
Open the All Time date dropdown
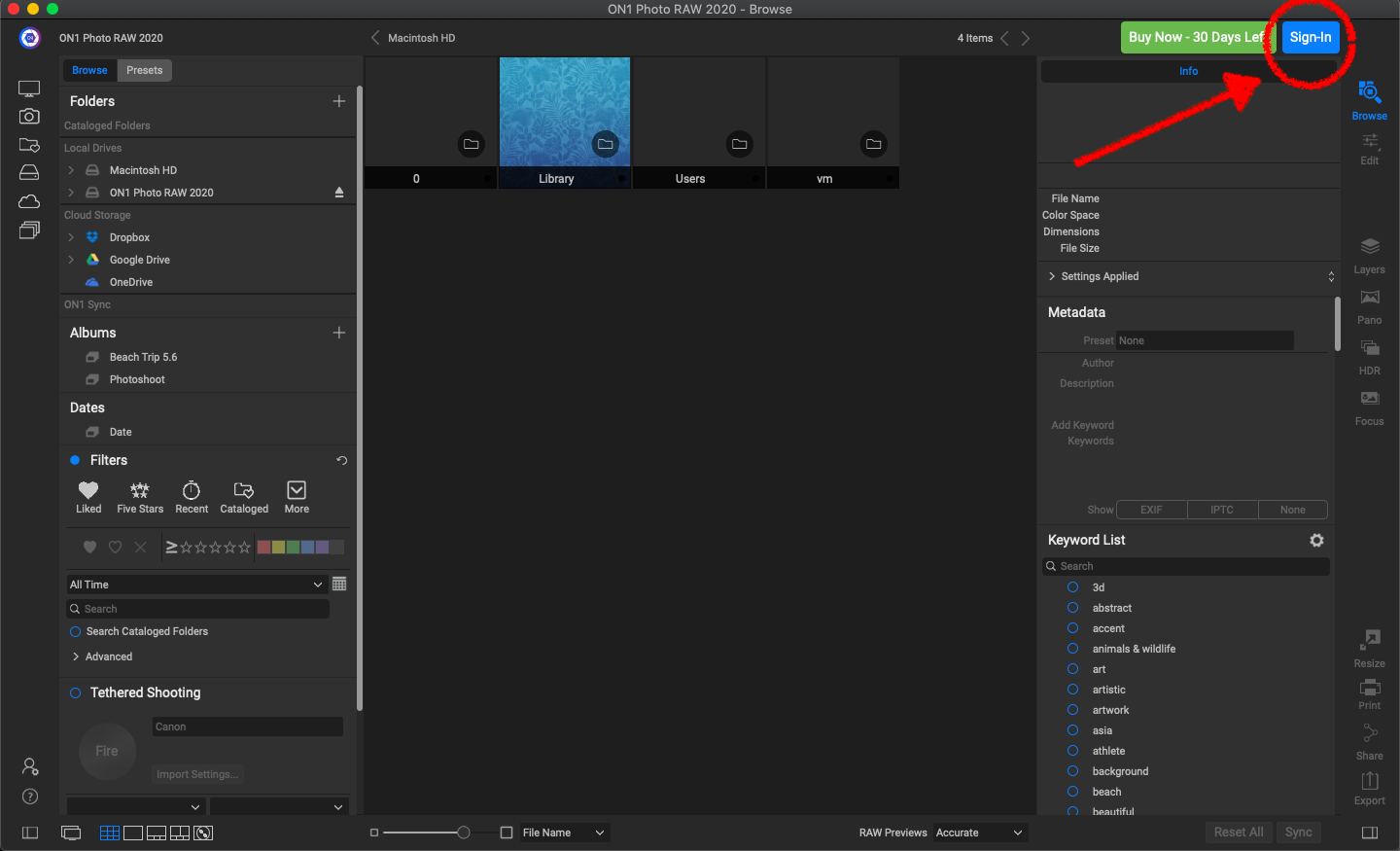pyautogui.click(x=194, y=585)
